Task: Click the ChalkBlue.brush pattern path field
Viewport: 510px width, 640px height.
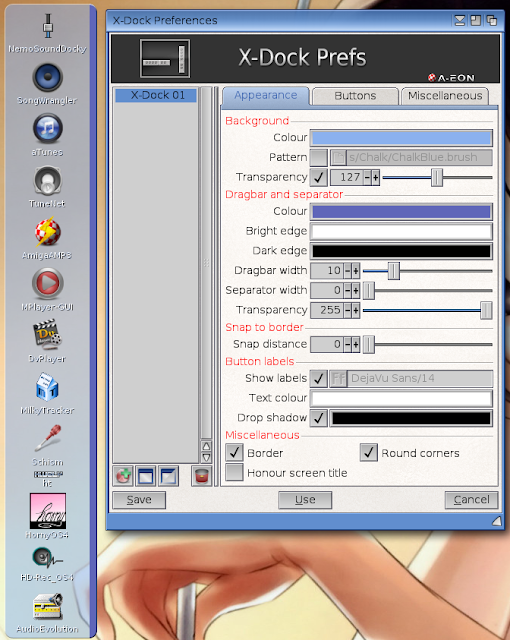Action: pyautogui.click(x=419, y=158)
